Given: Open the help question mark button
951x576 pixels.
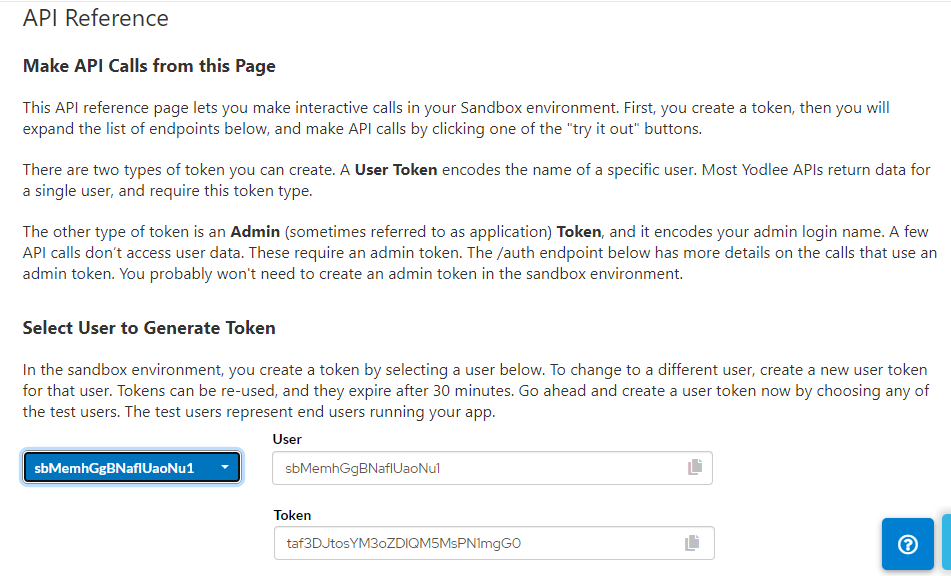Looking at the screenshot, I should pos(907,544).
